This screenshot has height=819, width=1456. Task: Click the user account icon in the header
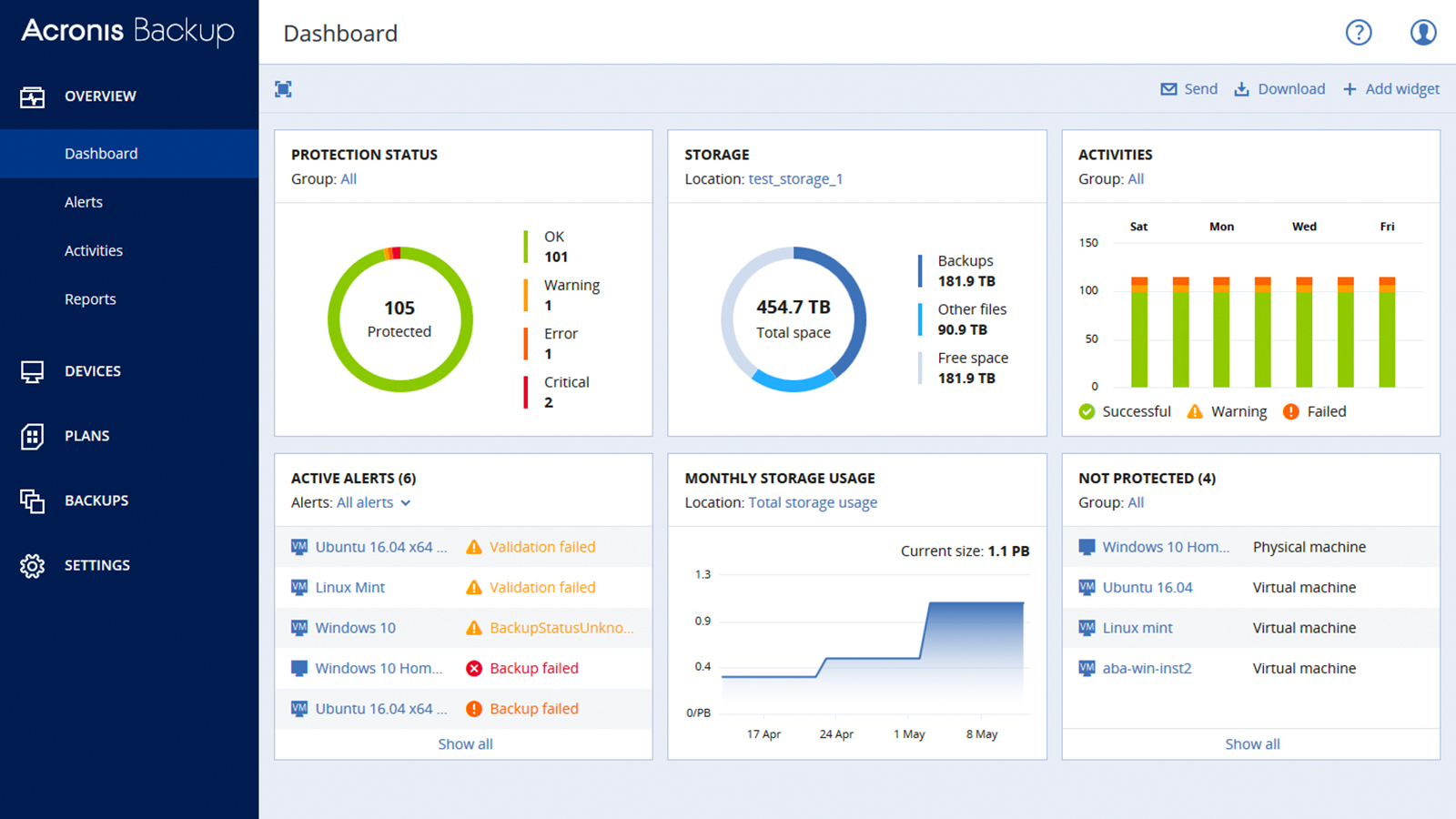pyautogui.click(x=1423, y=32)
